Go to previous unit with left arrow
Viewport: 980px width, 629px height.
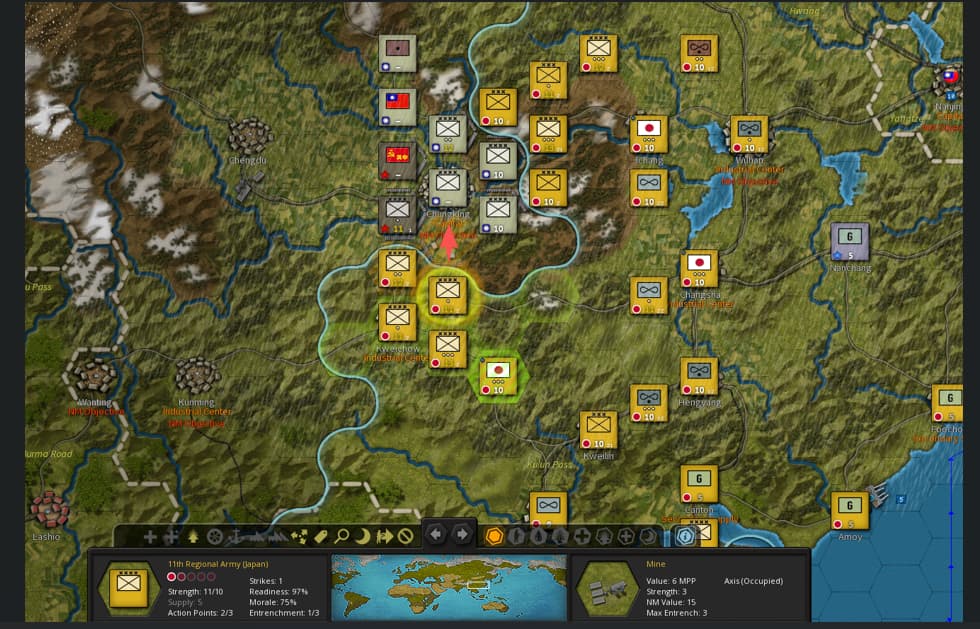point(436,535)
